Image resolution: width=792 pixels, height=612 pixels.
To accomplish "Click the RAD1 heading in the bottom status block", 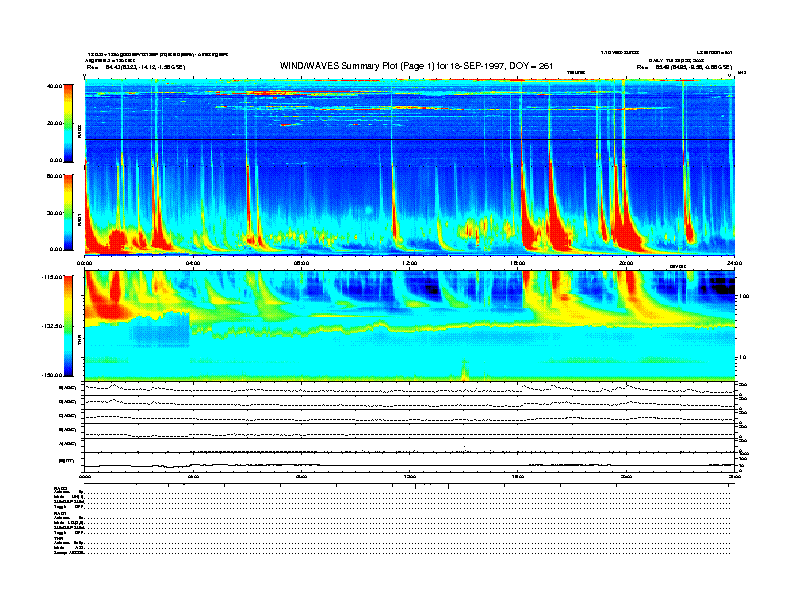I will click(x=60, y=514).
